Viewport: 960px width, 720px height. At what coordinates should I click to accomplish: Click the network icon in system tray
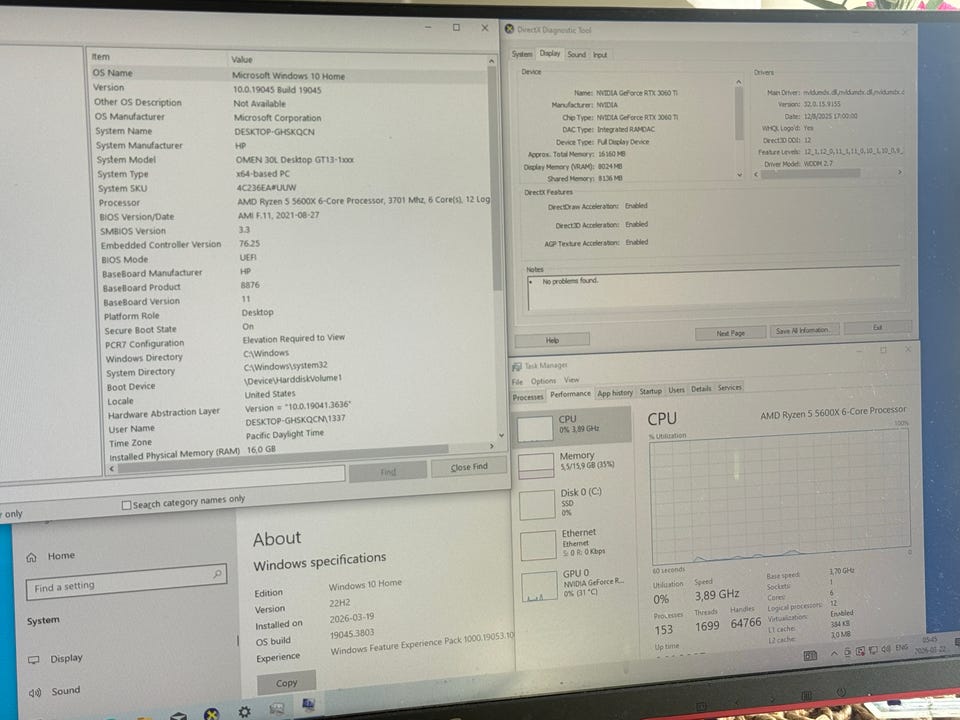(873, 650)
